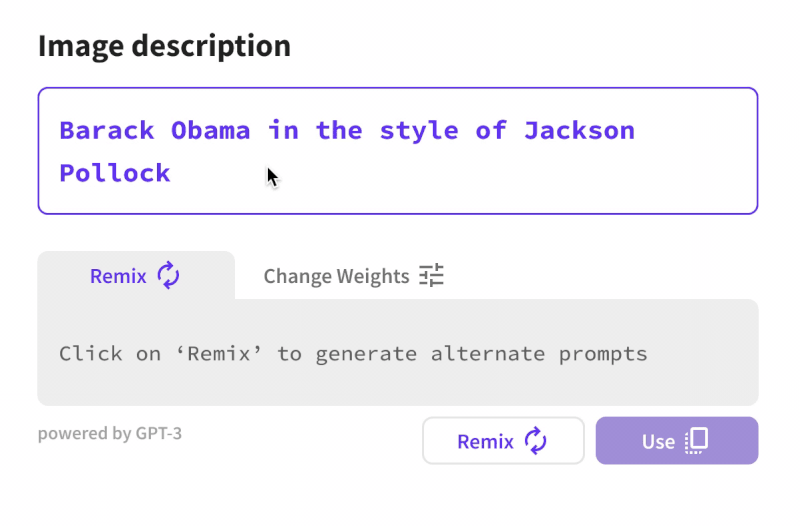800x526 pixels.
Task: Click the 'Image description' heading
Action: click(164, 45)
